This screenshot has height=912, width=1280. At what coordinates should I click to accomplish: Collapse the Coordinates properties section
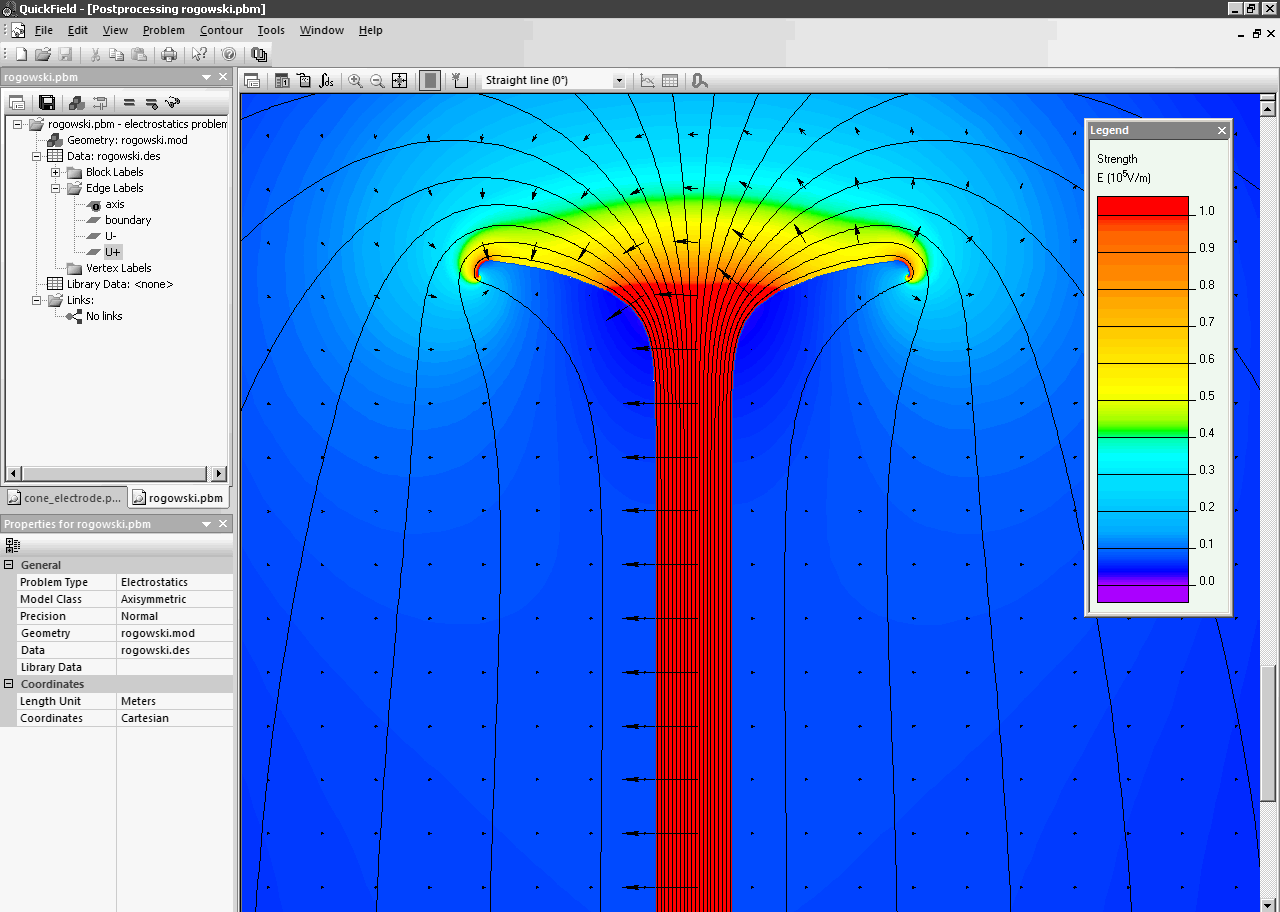click(x=9, y=684)
